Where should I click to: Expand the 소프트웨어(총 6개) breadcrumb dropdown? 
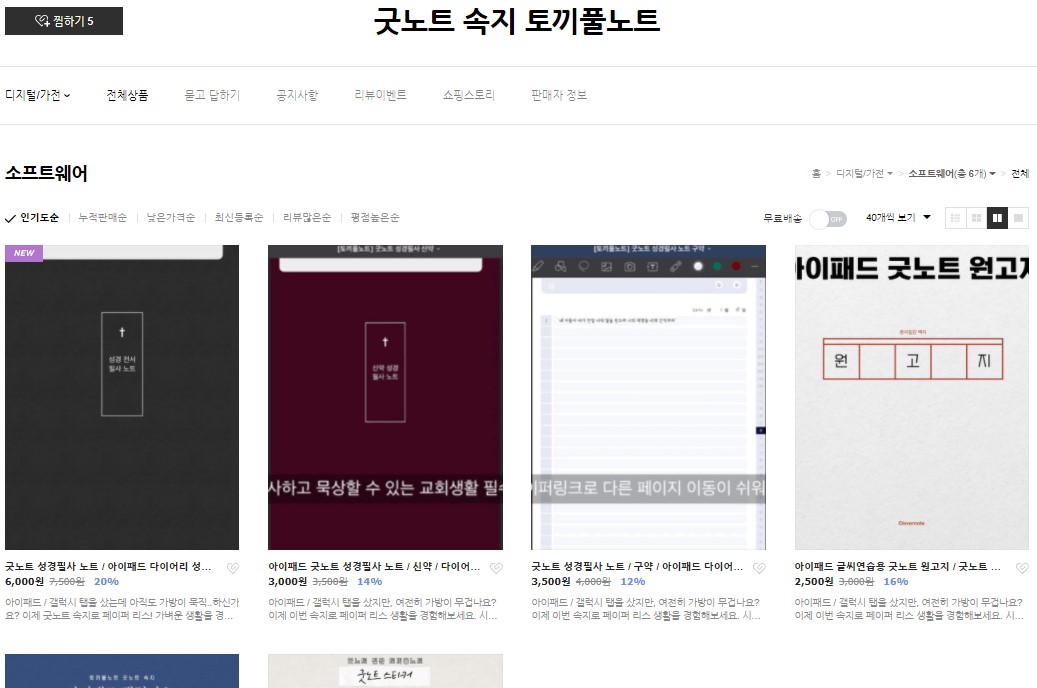point(952,173)
